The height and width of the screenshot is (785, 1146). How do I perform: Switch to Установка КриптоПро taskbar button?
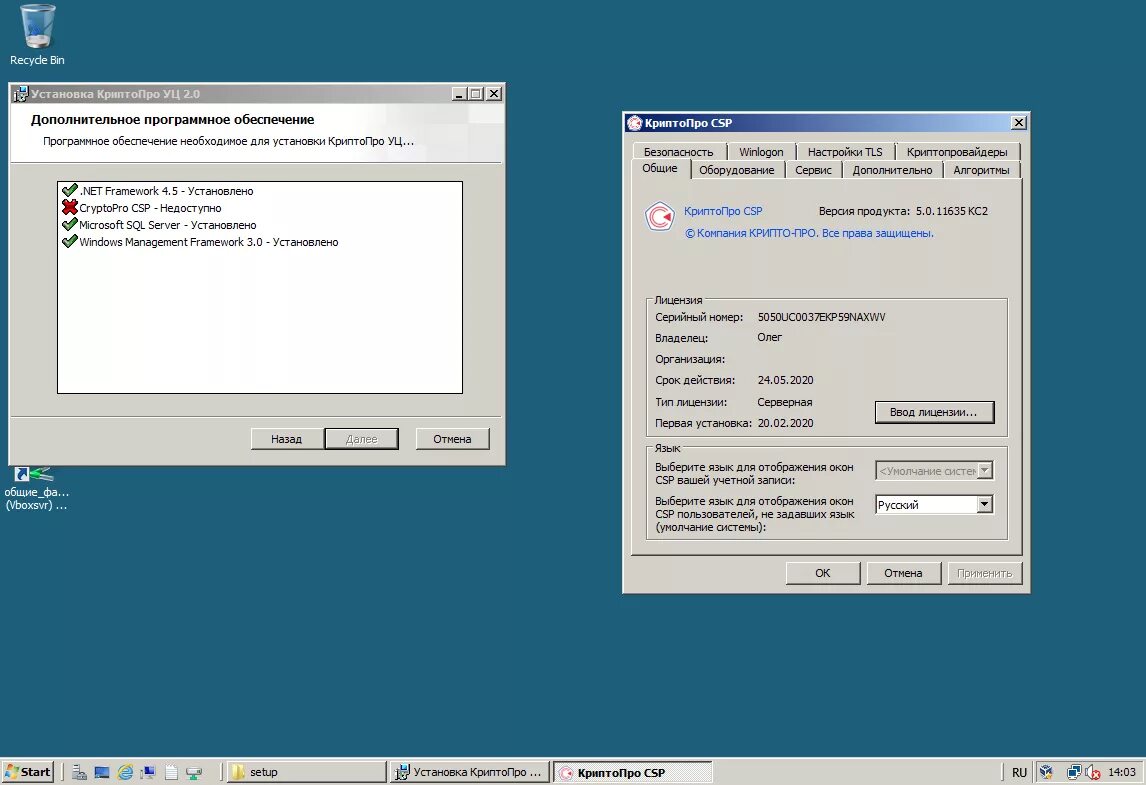pos(470,772)
